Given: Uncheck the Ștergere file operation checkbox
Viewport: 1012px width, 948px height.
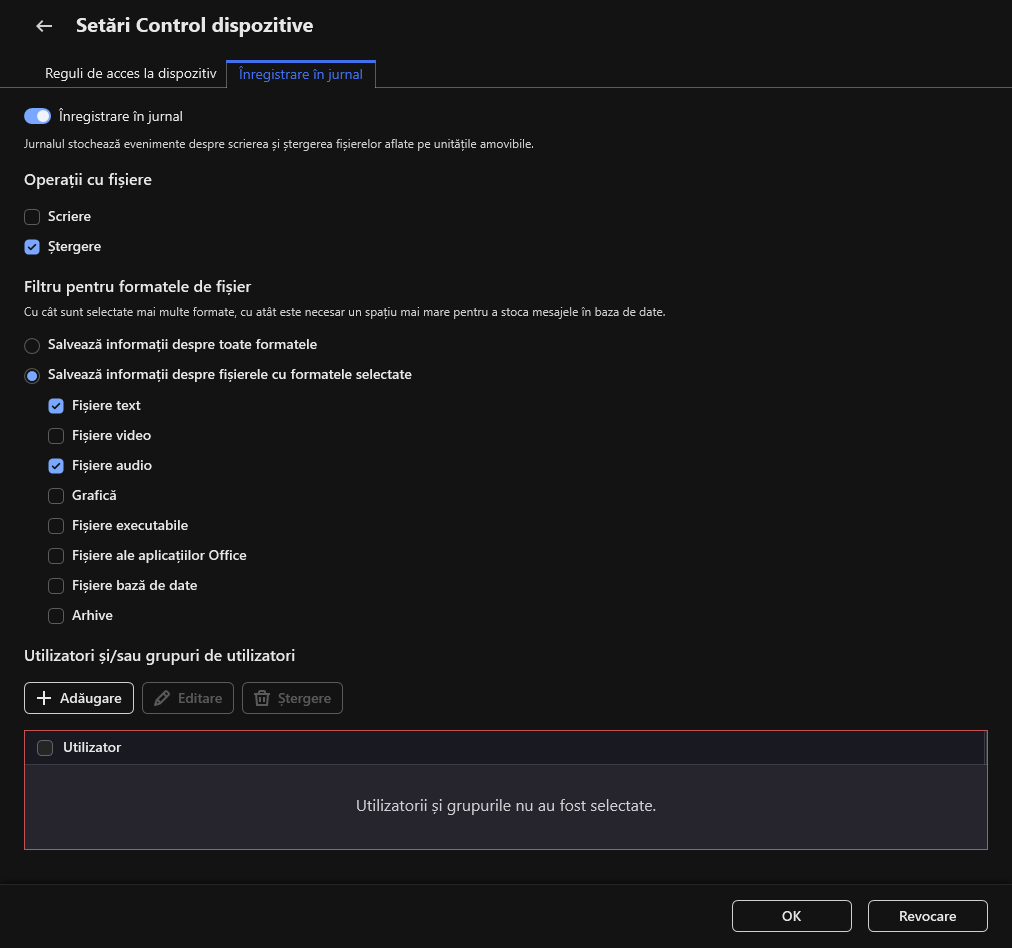Looking at the screenshot, I should [32, 247].
